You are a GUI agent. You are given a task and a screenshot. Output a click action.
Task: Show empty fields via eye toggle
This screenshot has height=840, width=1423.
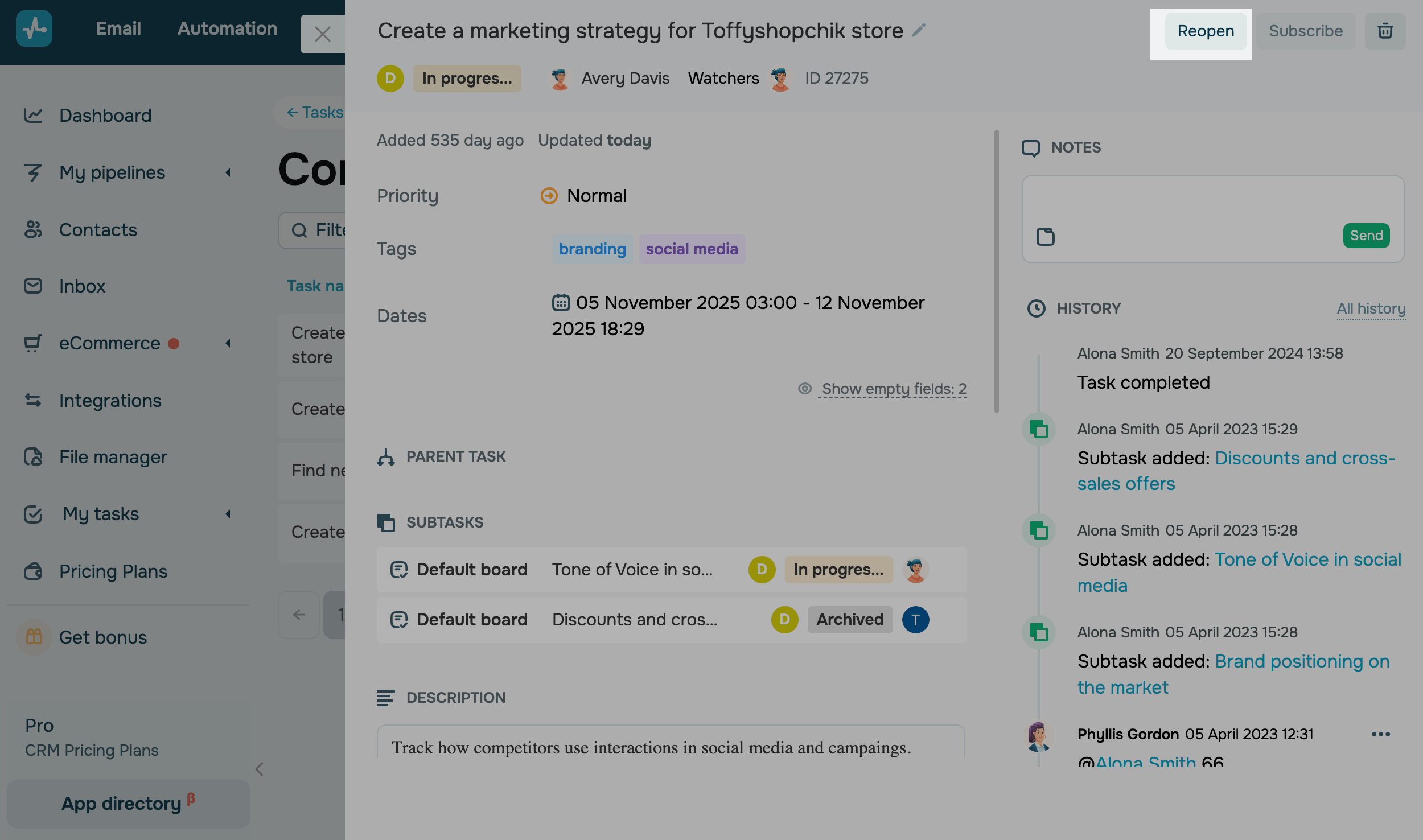(x=804, y=389)
